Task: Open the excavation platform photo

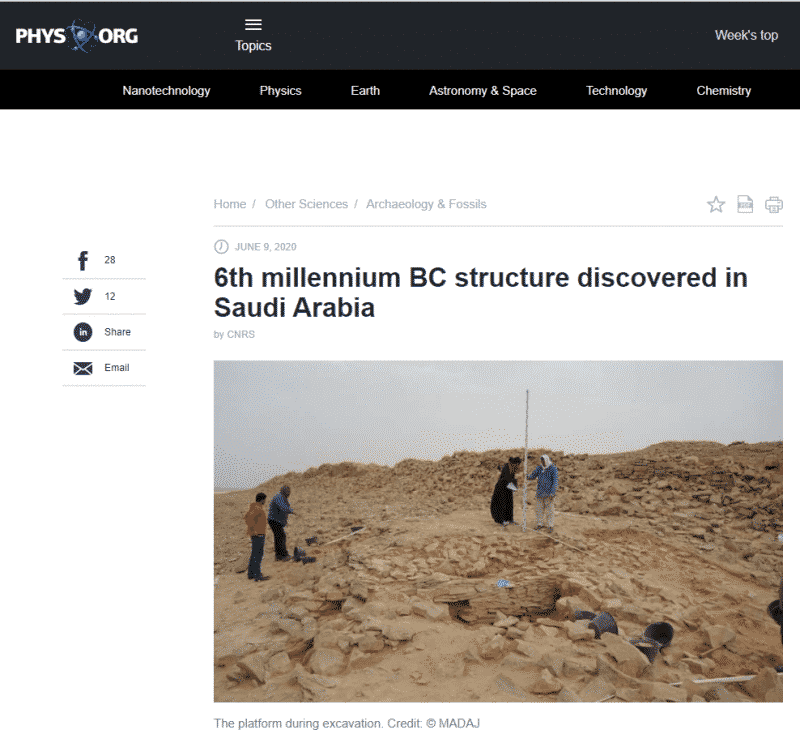Action: click(x=498, y=531)
